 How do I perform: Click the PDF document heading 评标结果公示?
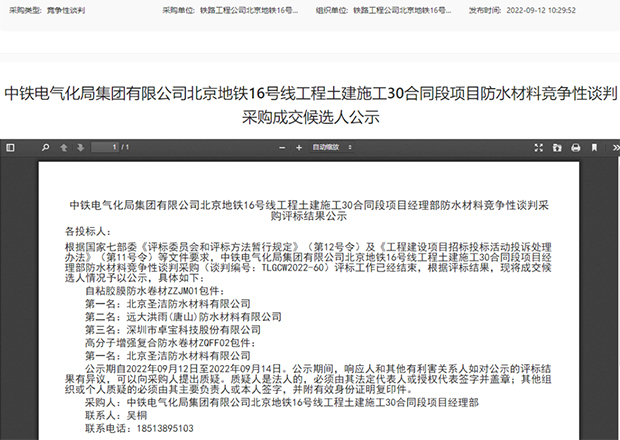308,210
